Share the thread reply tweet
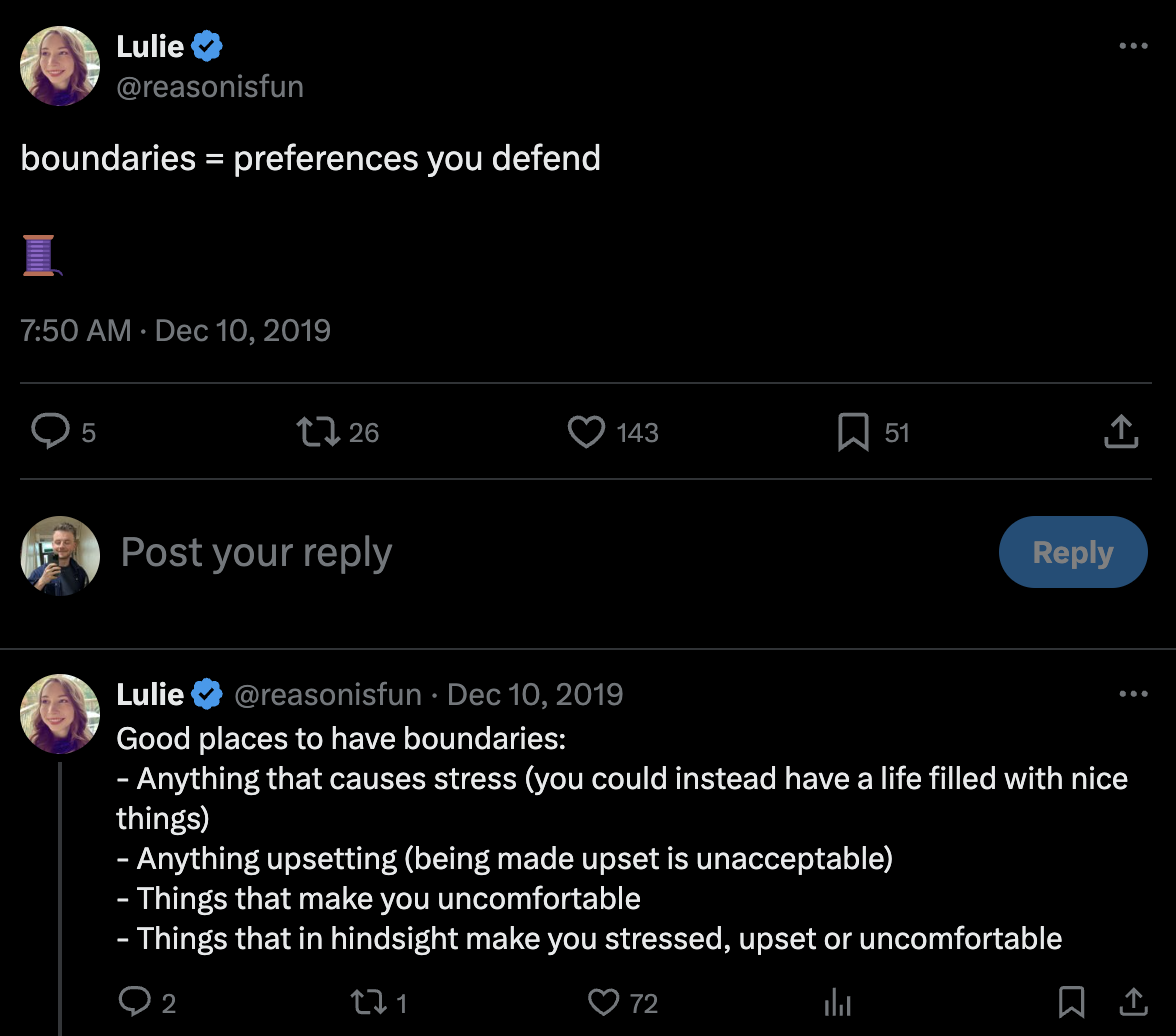The width and height of the screenshot is (1176, 1036). (1133, 1002)
